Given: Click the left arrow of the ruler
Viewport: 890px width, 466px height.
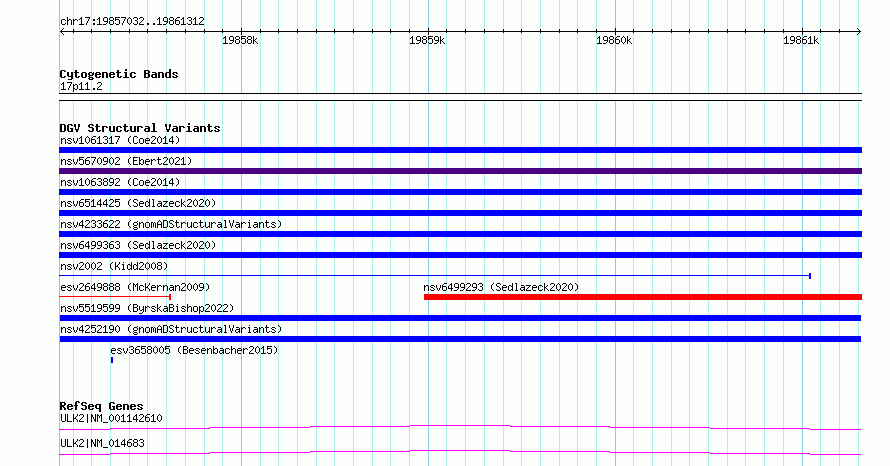Looking at the screenshot, I should 62,32.
